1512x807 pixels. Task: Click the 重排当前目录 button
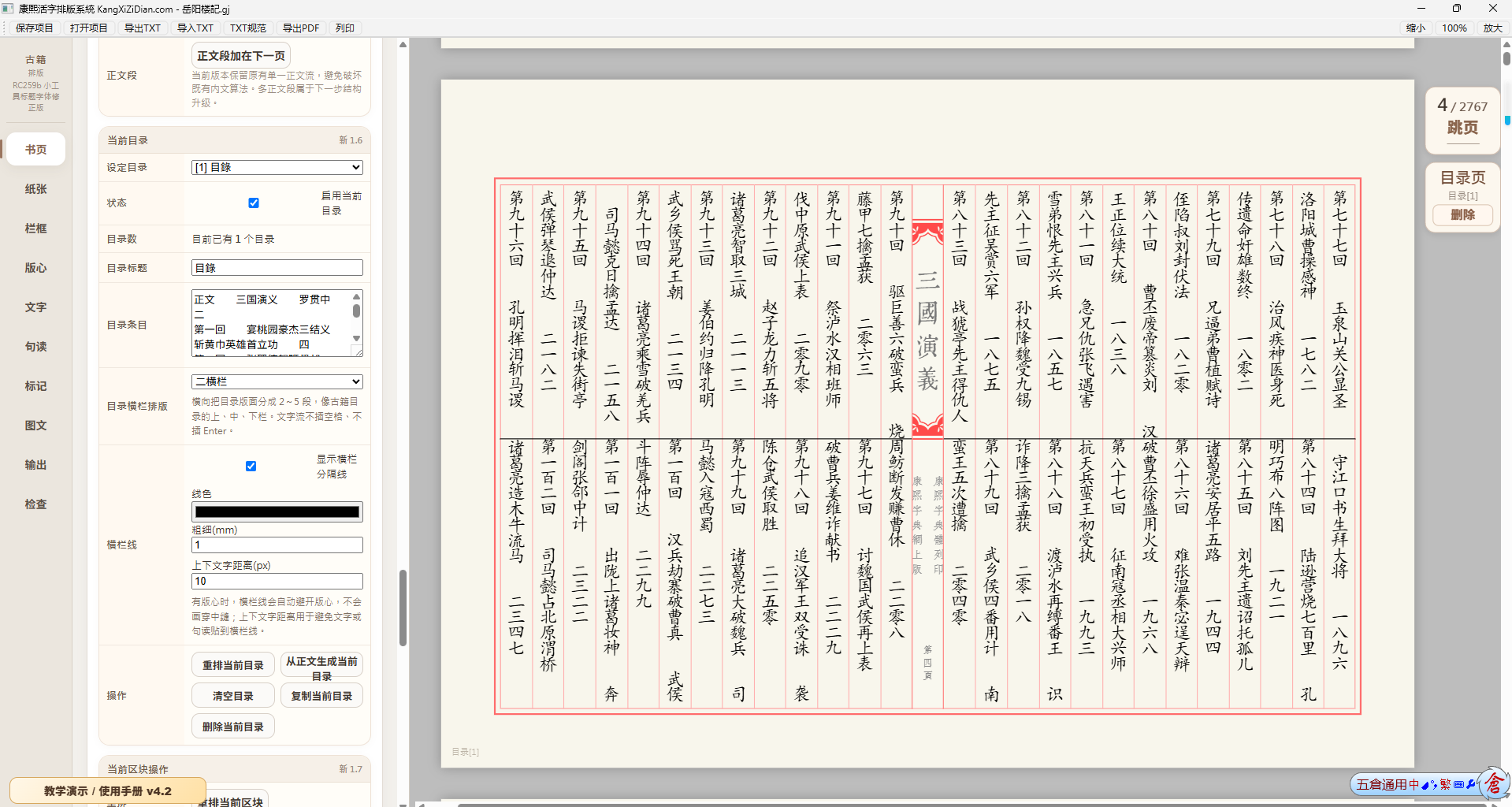click(x=233, y=665)
